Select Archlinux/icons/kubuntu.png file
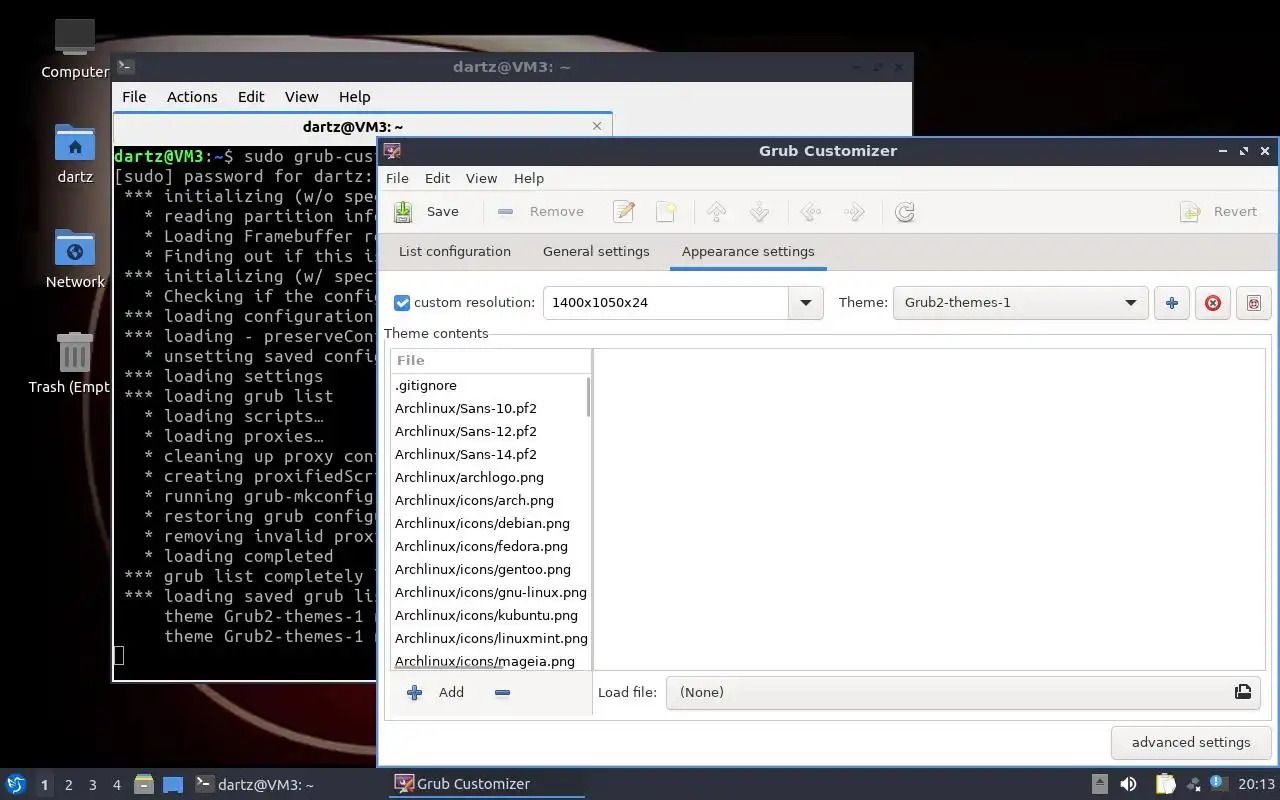Viewport: 1280px width, 800px height. (x=489, y=615)
